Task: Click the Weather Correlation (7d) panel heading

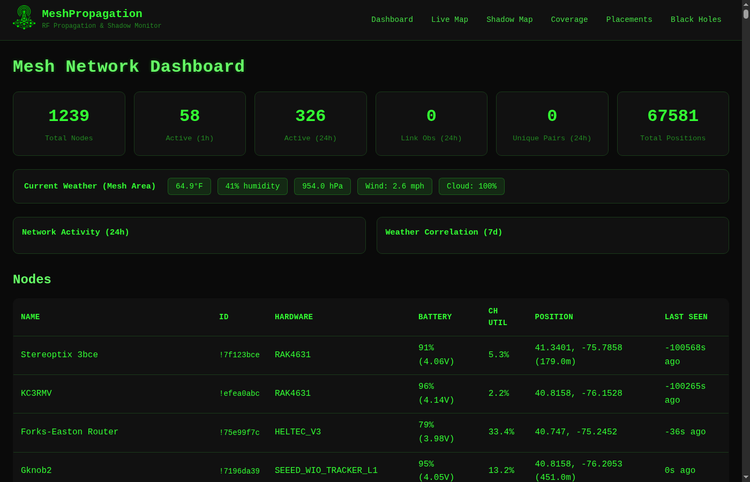Action: tap(443, 232)
